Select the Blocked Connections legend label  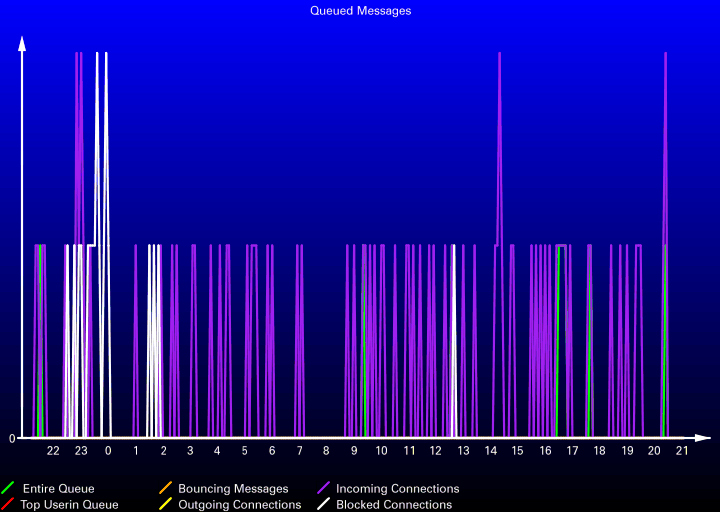(393, 505)
